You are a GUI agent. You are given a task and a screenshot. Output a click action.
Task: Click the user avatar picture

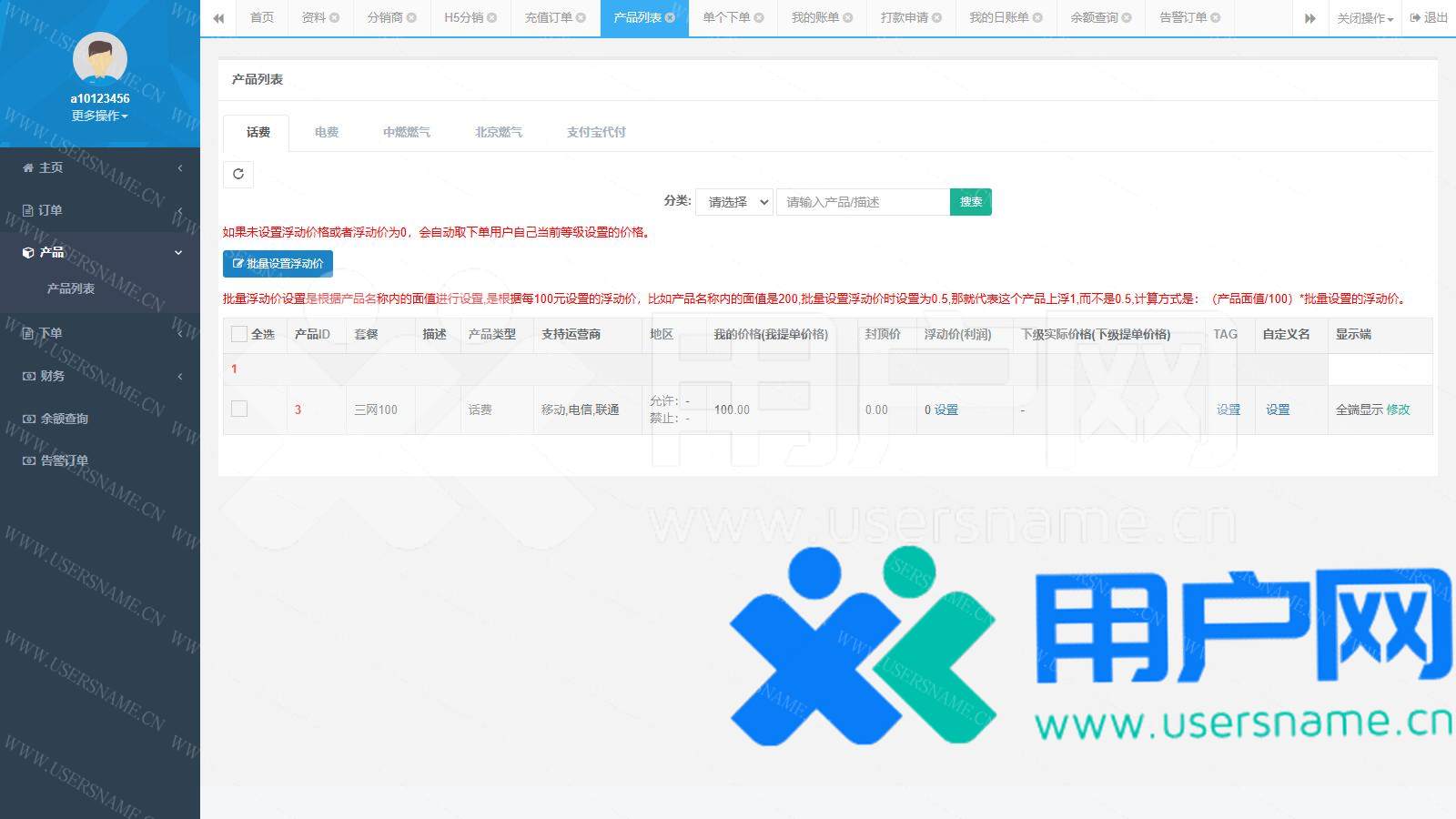100,59
